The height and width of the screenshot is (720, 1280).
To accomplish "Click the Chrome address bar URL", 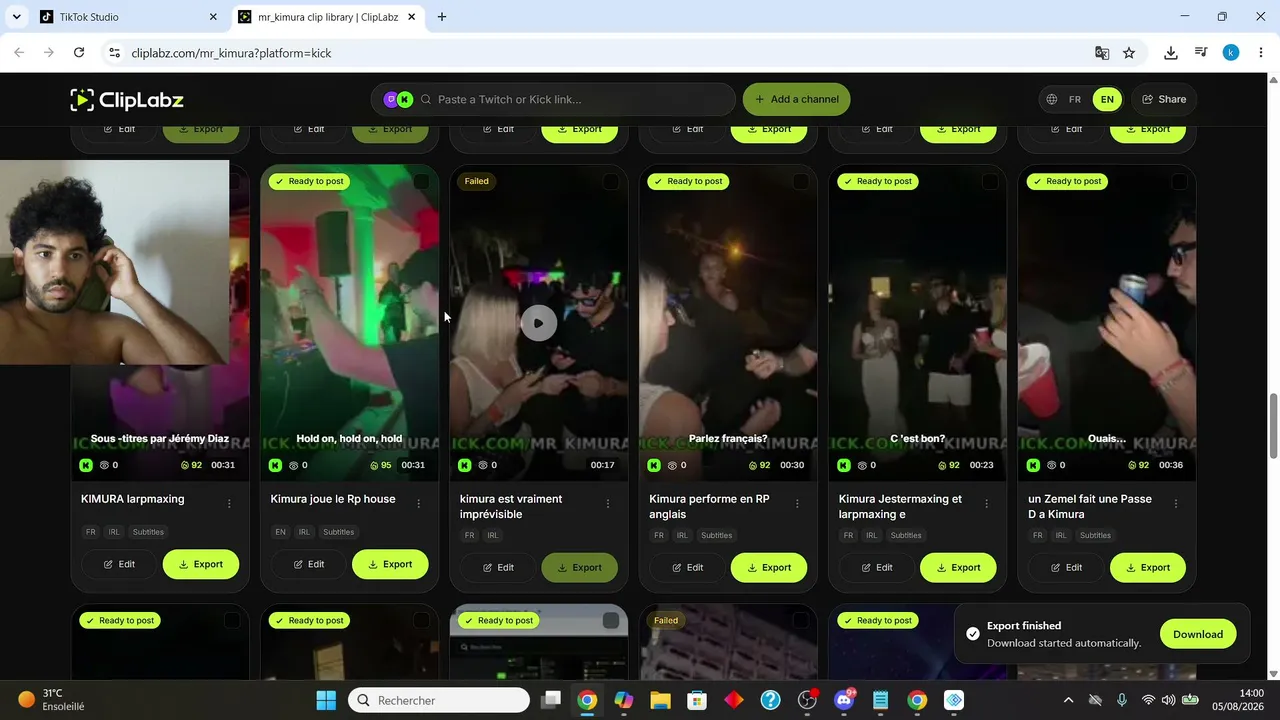I will tap(231, 53).
